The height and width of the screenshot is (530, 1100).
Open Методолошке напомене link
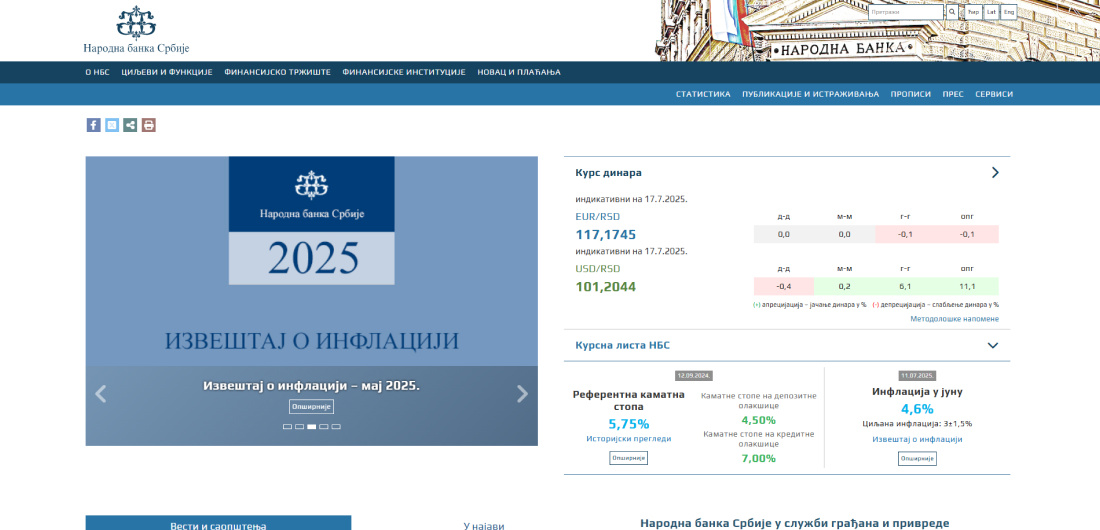[x=955, y=319]
